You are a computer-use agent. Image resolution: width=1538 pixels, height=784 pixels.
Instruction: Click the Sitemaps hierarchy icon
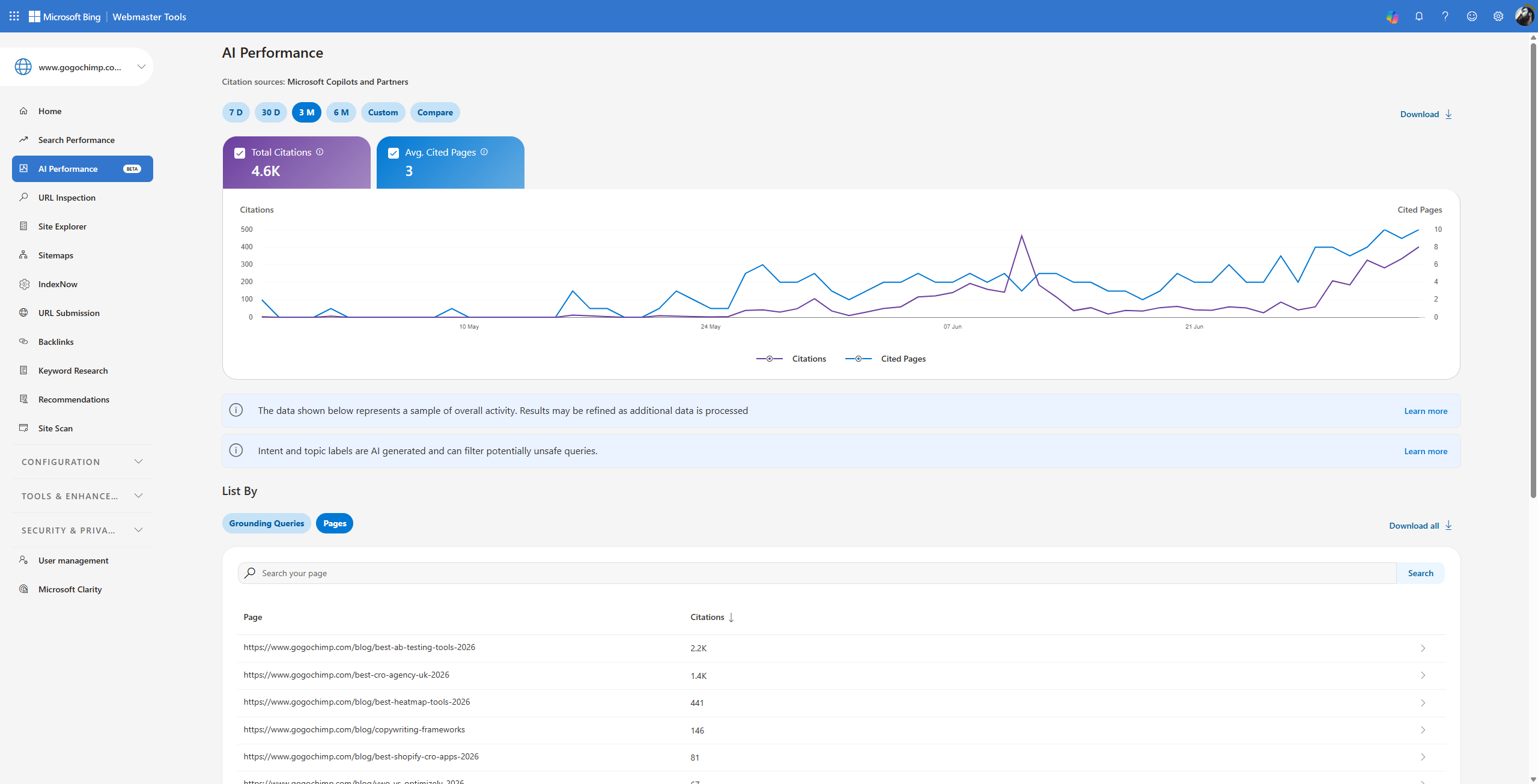point(23,255)
